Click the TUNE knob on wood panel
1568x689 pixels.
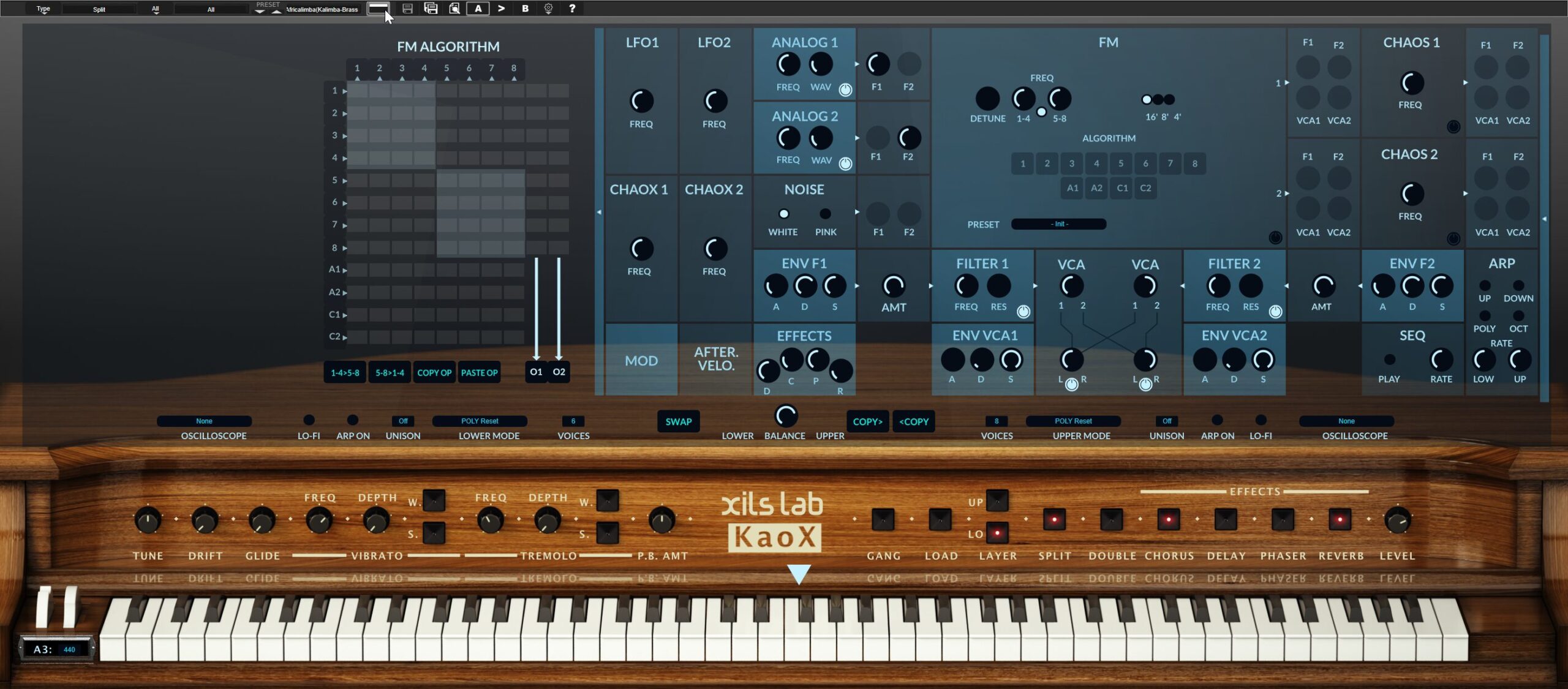[148, 520]
